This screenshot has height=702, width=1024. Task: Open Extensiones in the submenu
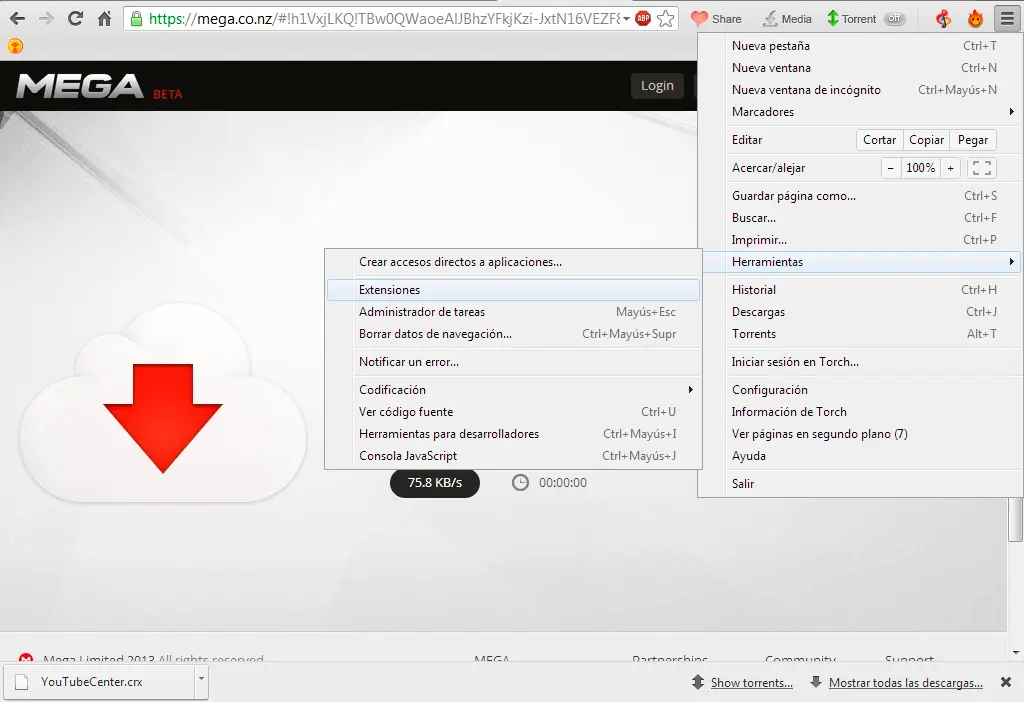(513, 290)
